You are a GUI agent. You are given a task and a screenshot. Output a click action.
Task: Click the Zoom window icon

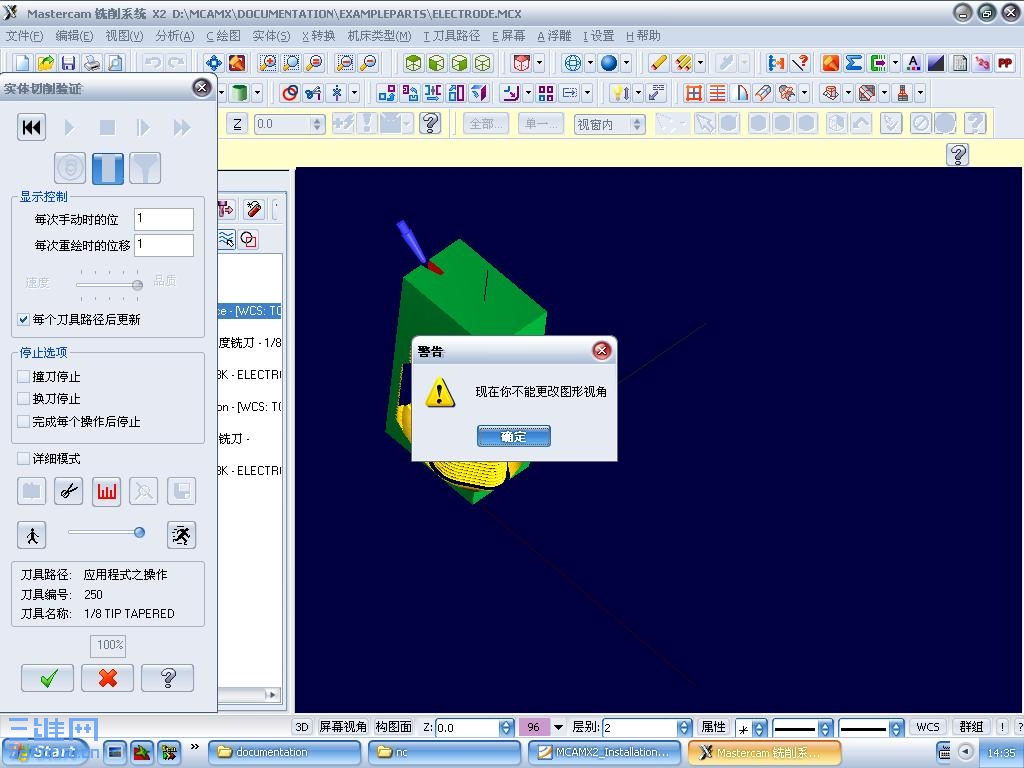pyautogui.click(x=267, y=63)
